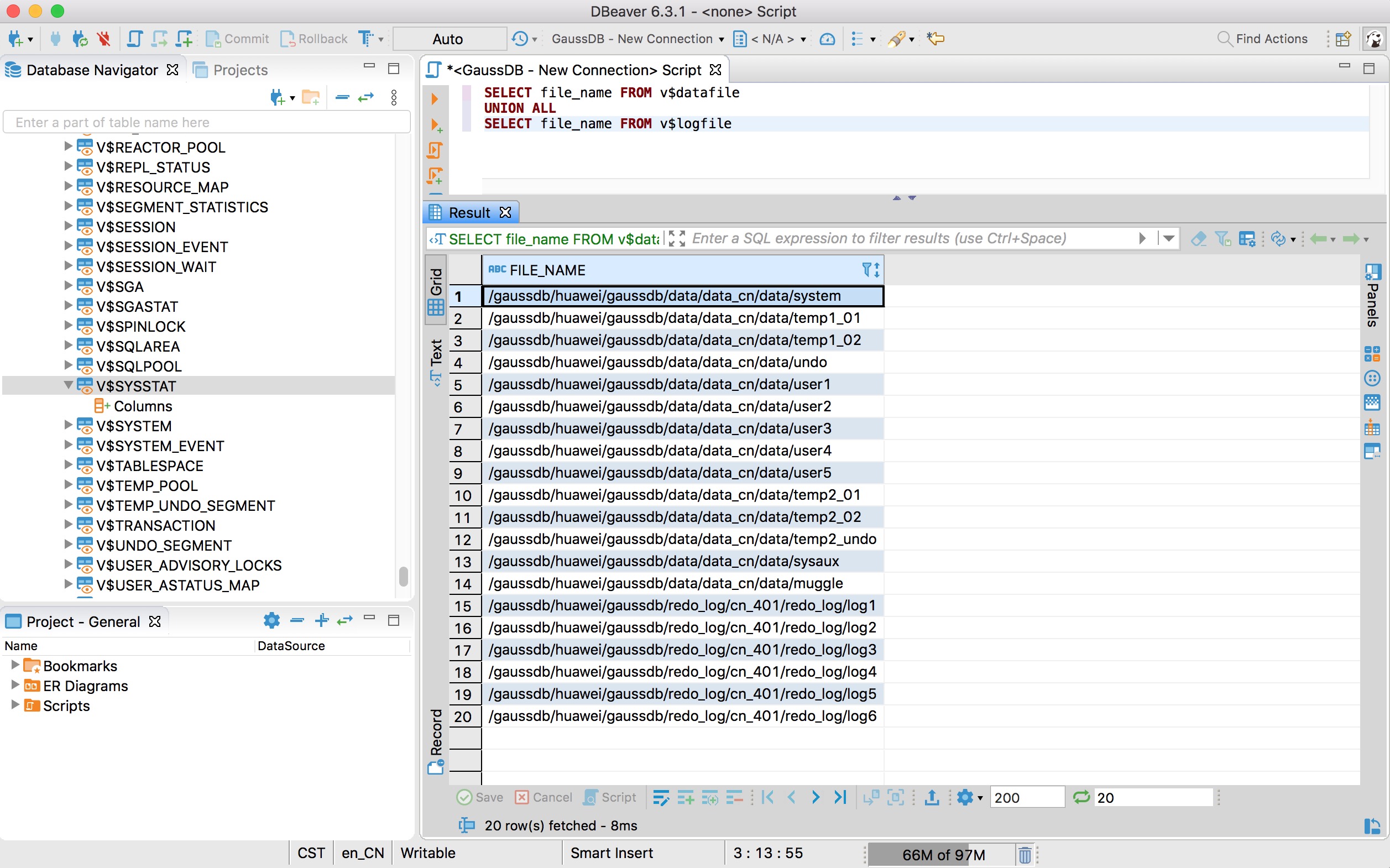Viewport: 1390px width, 868px height.
Task: Collapse the V$SYSSTAT tree node
Action: (x=68, y=385)
